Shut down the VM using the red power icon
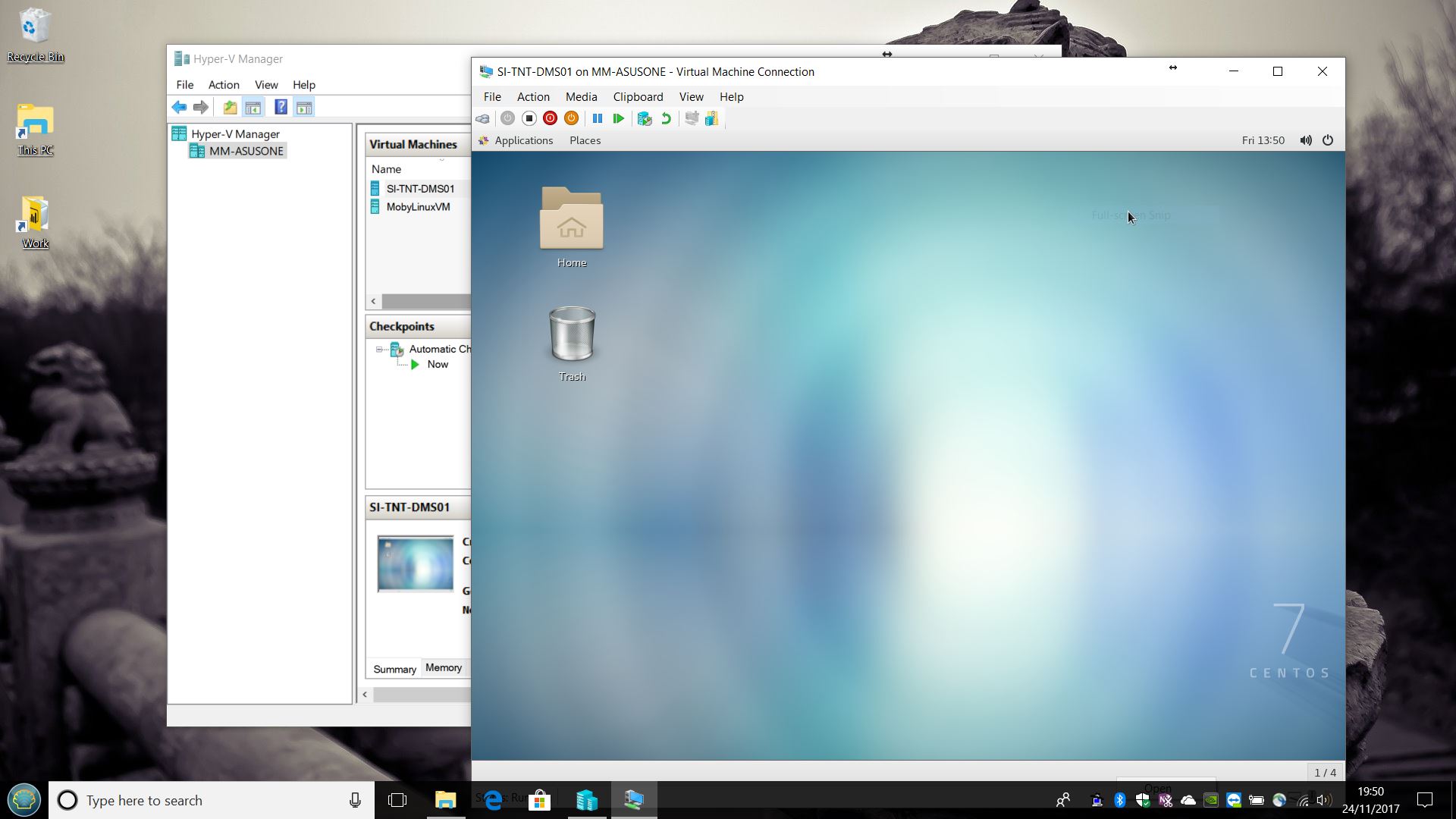Image resolution: width=1456 pixels, height=819 pixels. [551, 118]
